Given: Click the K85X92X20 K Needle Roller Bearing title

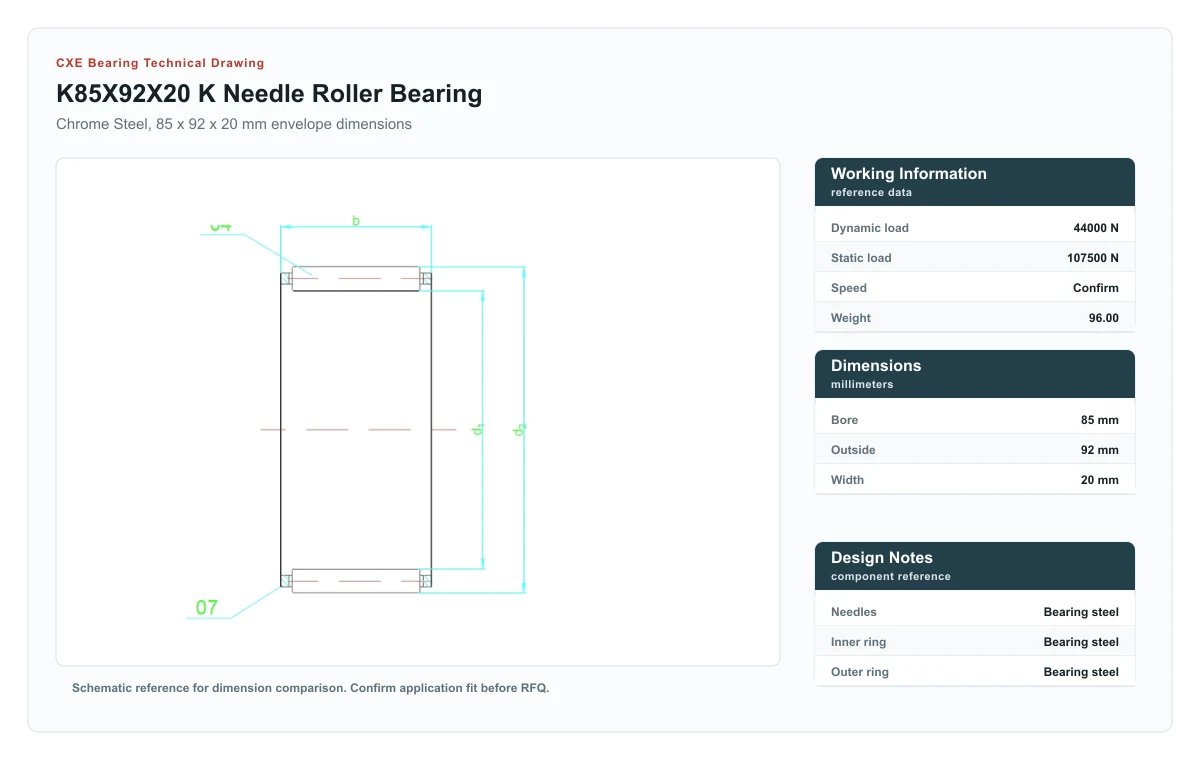Looking at the screenshot, I should 269,94.
